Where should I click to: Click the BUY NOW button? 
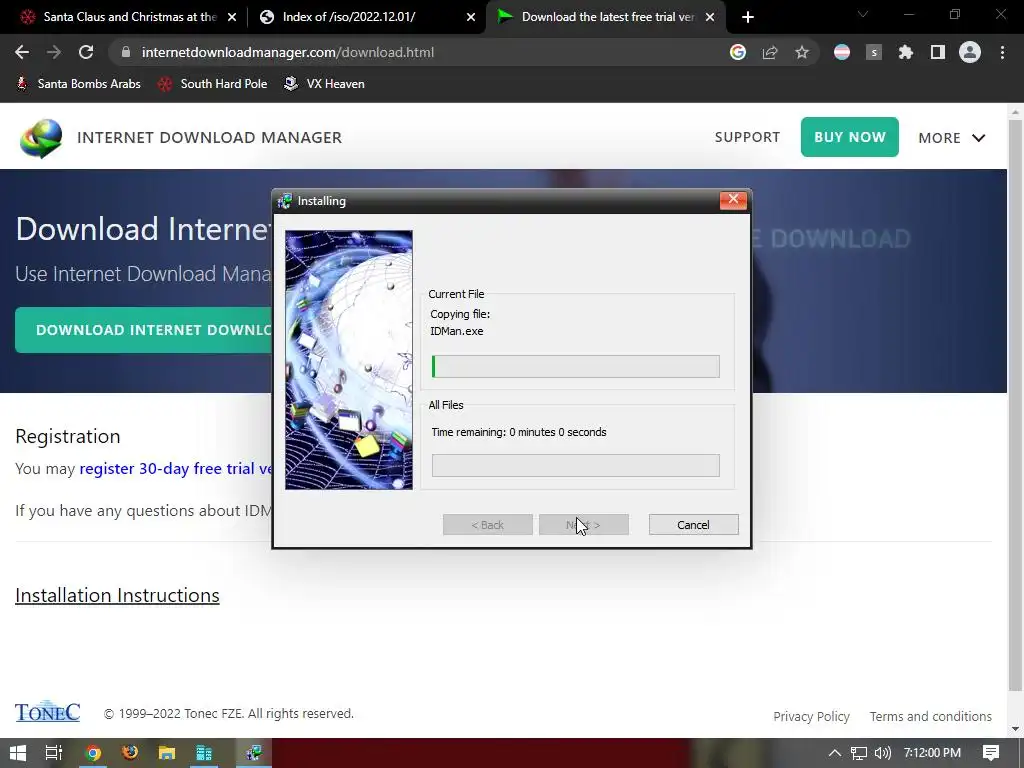point(850,137)
